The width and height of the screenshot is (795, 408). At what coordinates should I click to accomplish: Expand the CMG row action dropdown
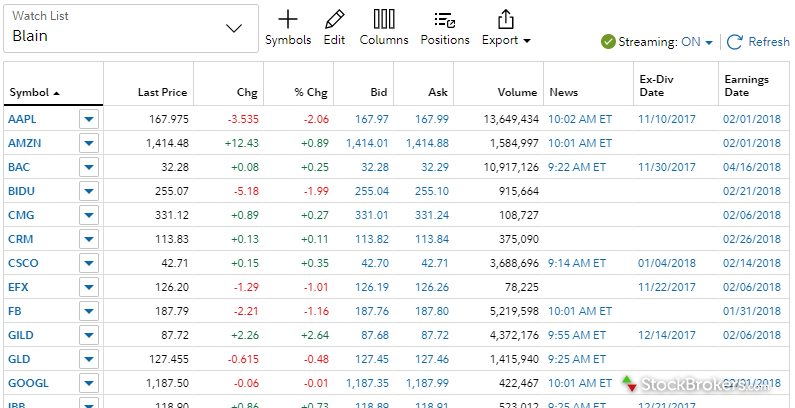(89, 215)
